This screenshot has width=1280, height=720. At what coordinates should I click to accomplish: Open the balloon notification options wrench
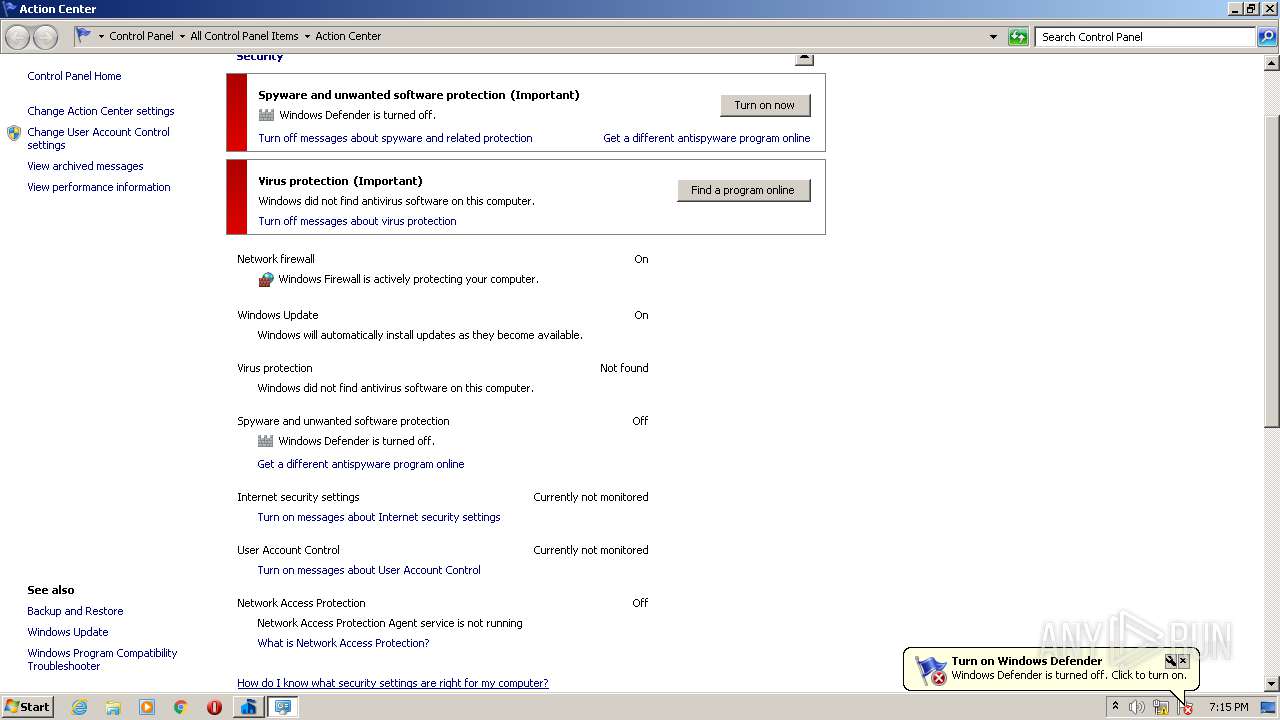pos(1170,661)
